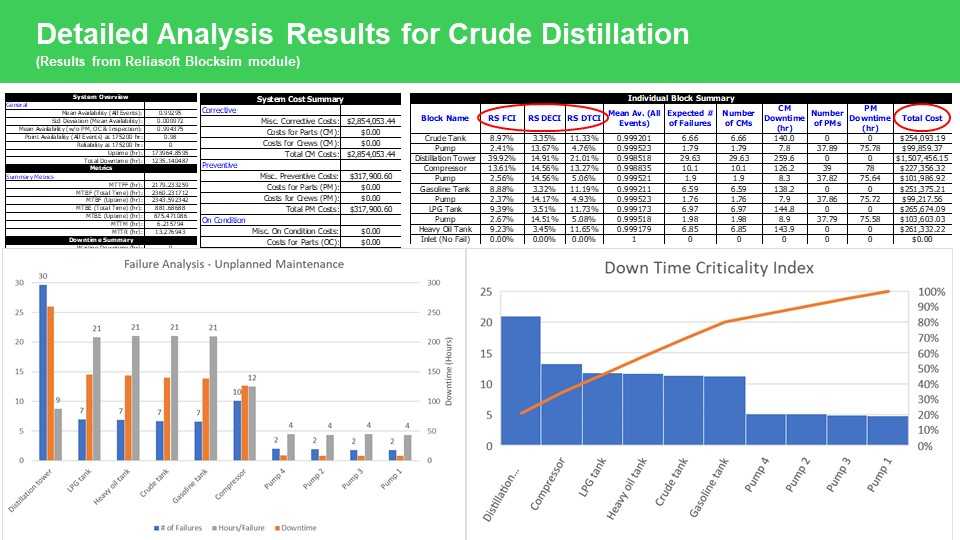
Task: Click the 'Preventive' link in cost summary
Action: 220,164
